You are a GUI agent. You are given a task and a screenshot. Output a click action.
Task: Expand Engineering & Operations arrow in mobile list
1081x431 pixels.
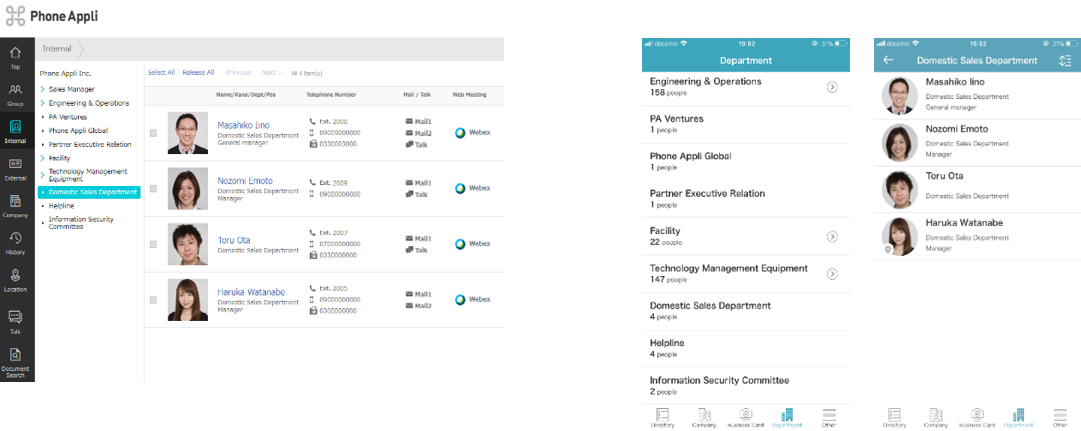coord(832,87)
